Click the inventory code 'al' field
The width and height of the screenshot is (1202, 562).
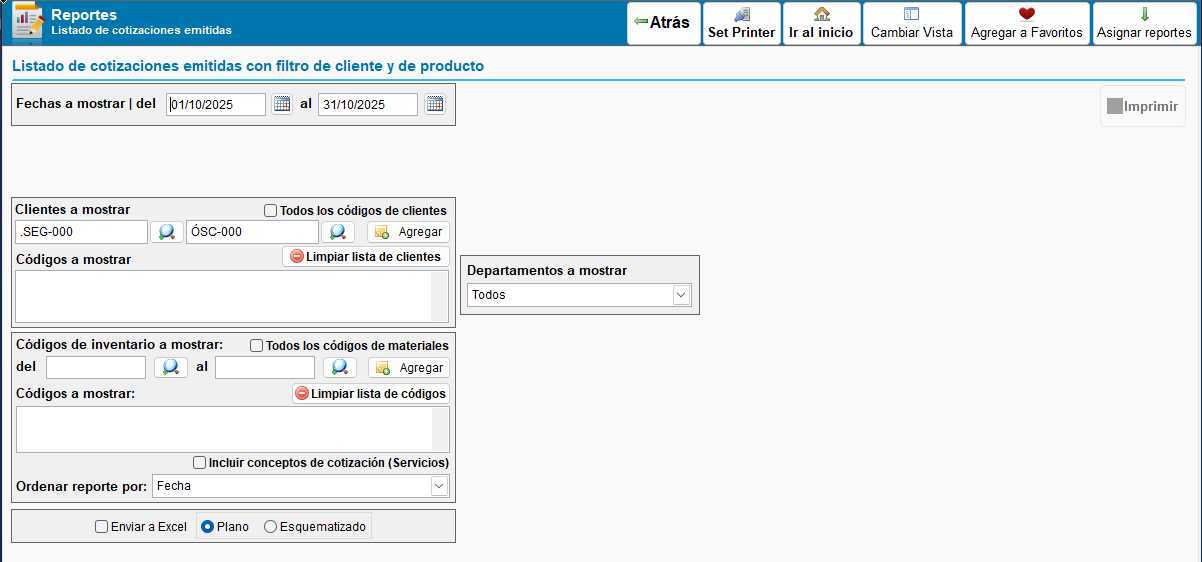tap(265, 368)
